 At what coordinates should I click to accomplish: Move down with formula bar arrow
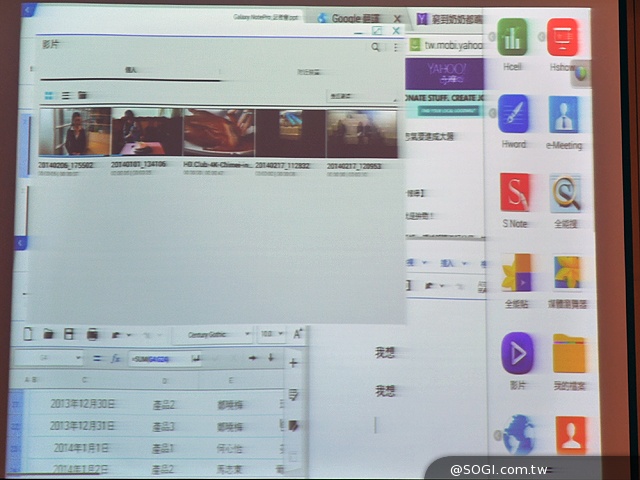(271, 358)
